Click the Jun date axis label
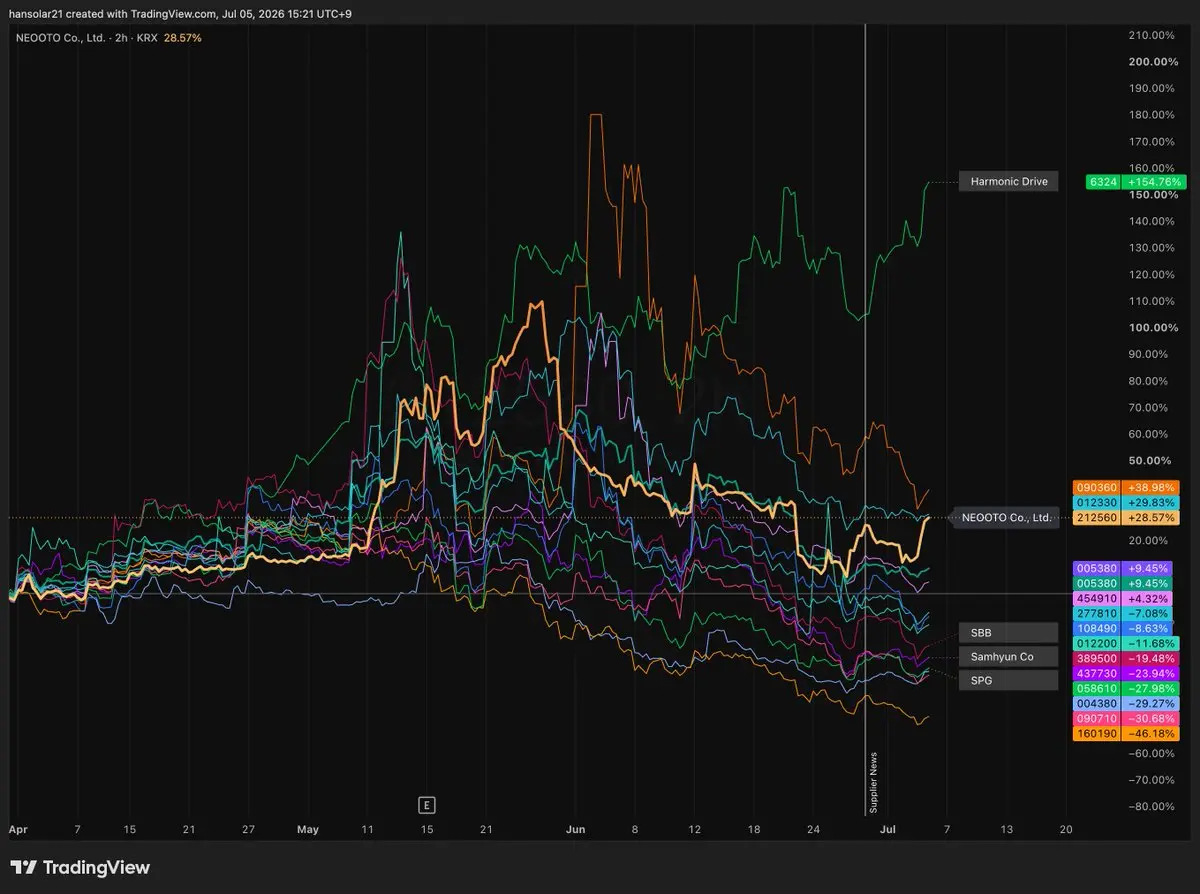The width and height of the screenshot is (1200, 894). 574,829
